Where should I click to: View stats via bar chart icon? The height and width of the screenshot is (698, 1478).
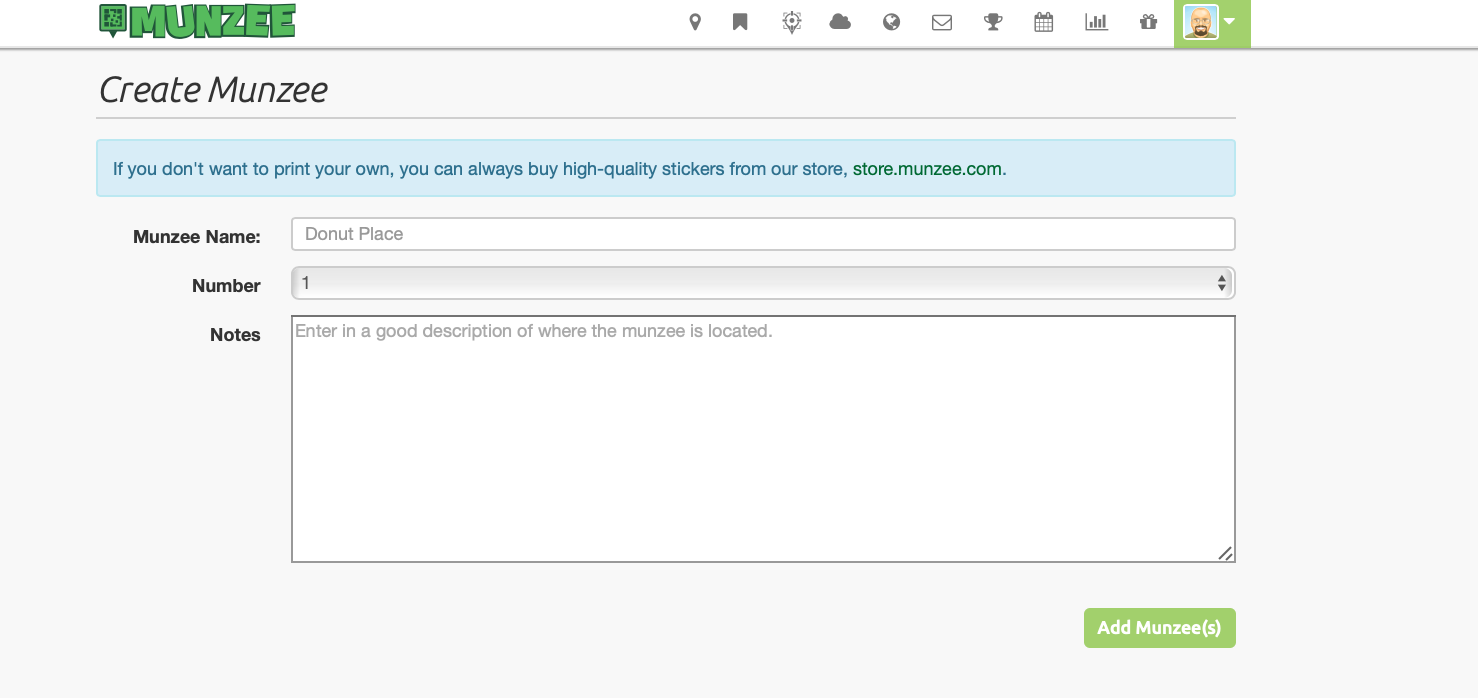click(x=1096, y=22)
